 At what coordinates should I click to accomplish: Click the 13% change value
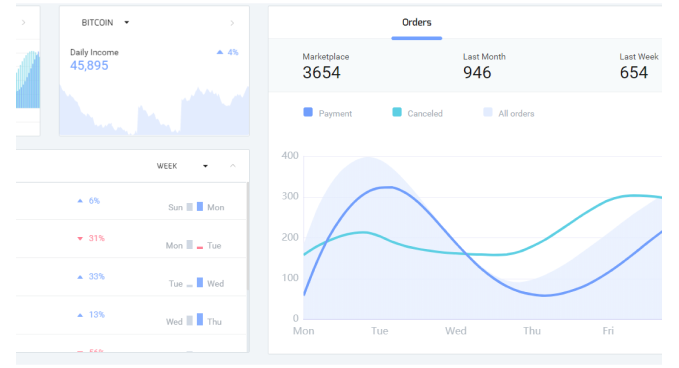tap(97, 315)
